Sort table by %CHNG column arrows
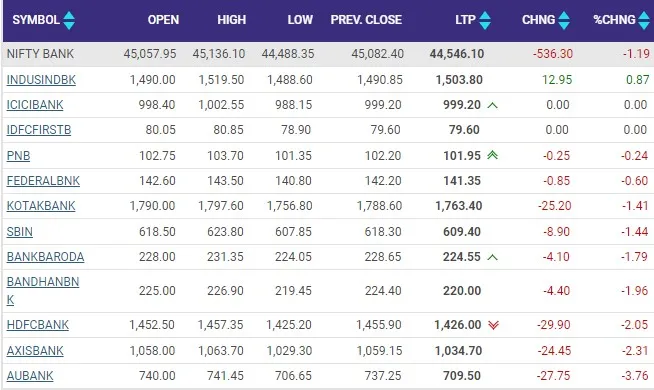 coord(644,20)
